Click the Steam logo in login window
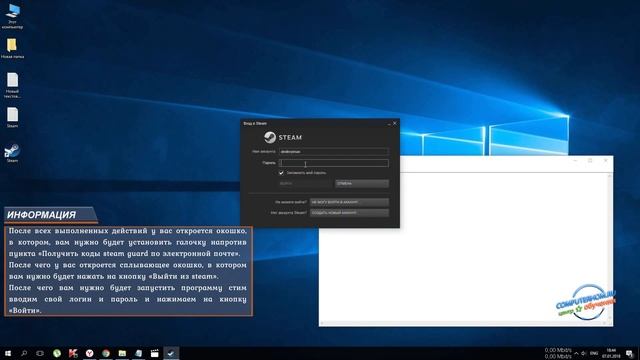This screenshot has width=640, height=360. [x=283, y=138]
